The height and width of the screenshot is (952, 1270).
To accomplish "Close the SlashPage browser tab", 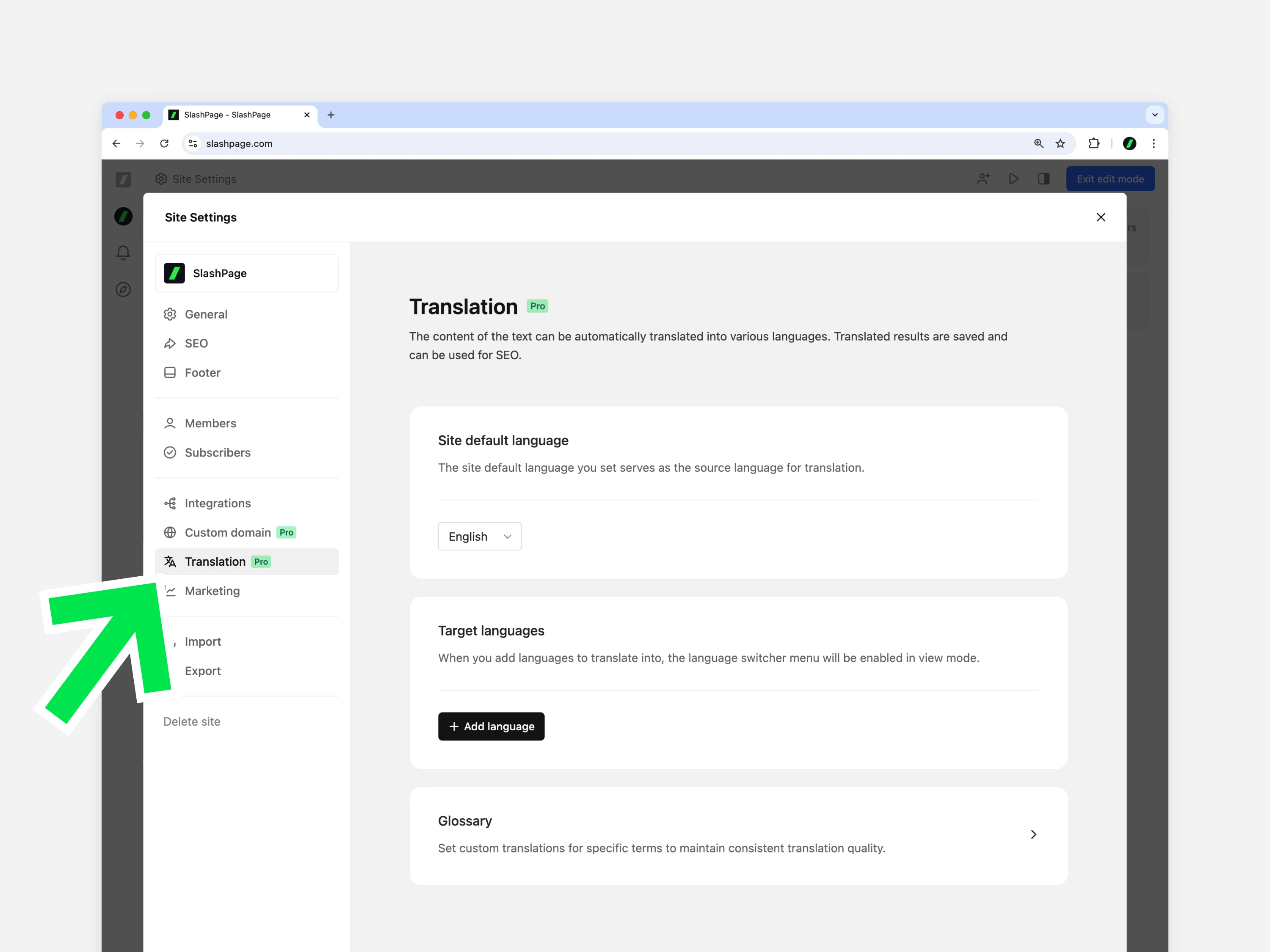I will (x=307, y=115).
